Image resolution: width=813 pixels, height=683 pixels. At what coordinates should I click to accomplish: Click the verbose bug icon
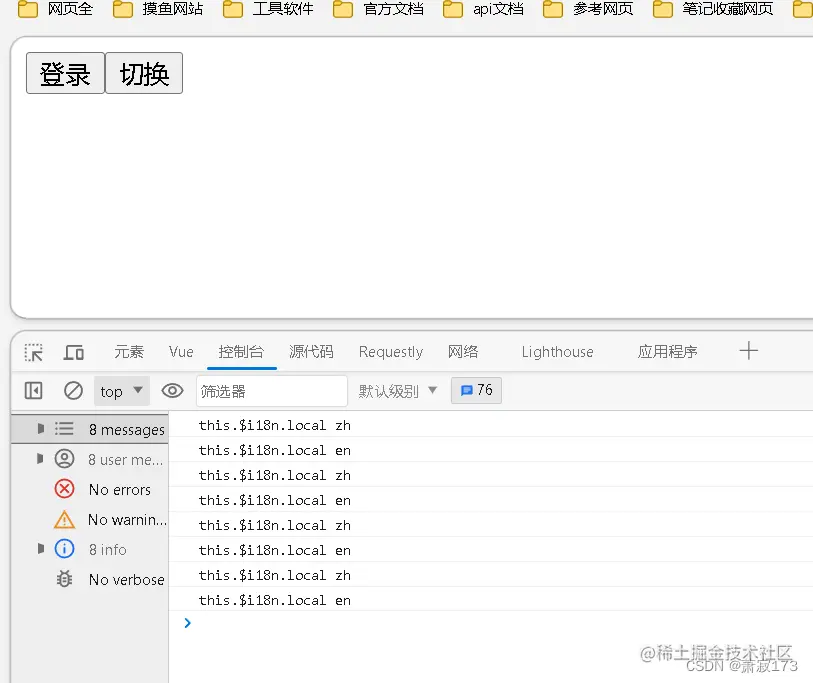click(x=64, y=579)
